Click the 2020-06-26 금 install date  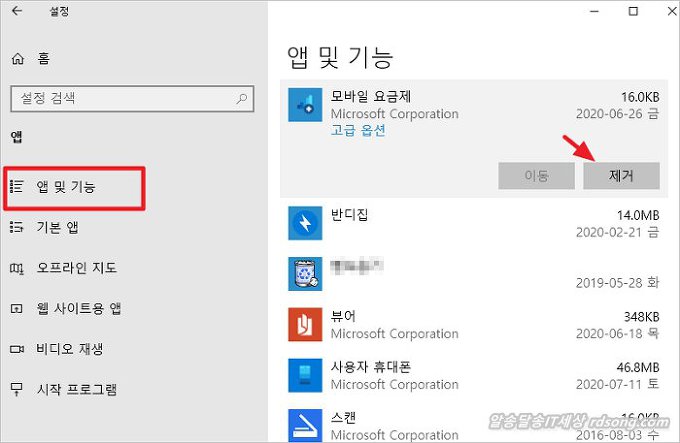618,114
